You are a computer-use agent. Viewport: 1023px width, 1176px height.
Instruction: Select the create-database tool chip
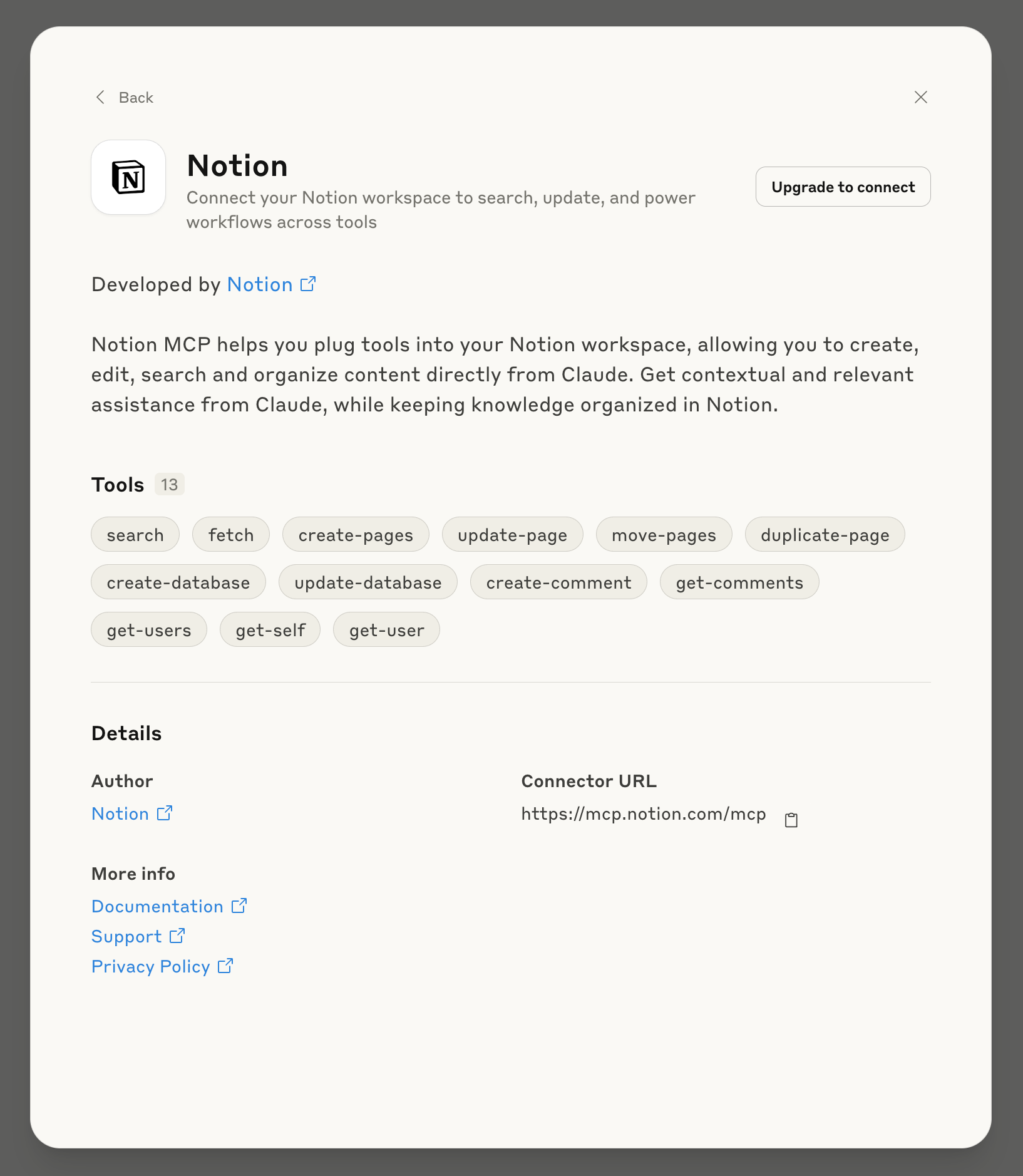(178, 582)
